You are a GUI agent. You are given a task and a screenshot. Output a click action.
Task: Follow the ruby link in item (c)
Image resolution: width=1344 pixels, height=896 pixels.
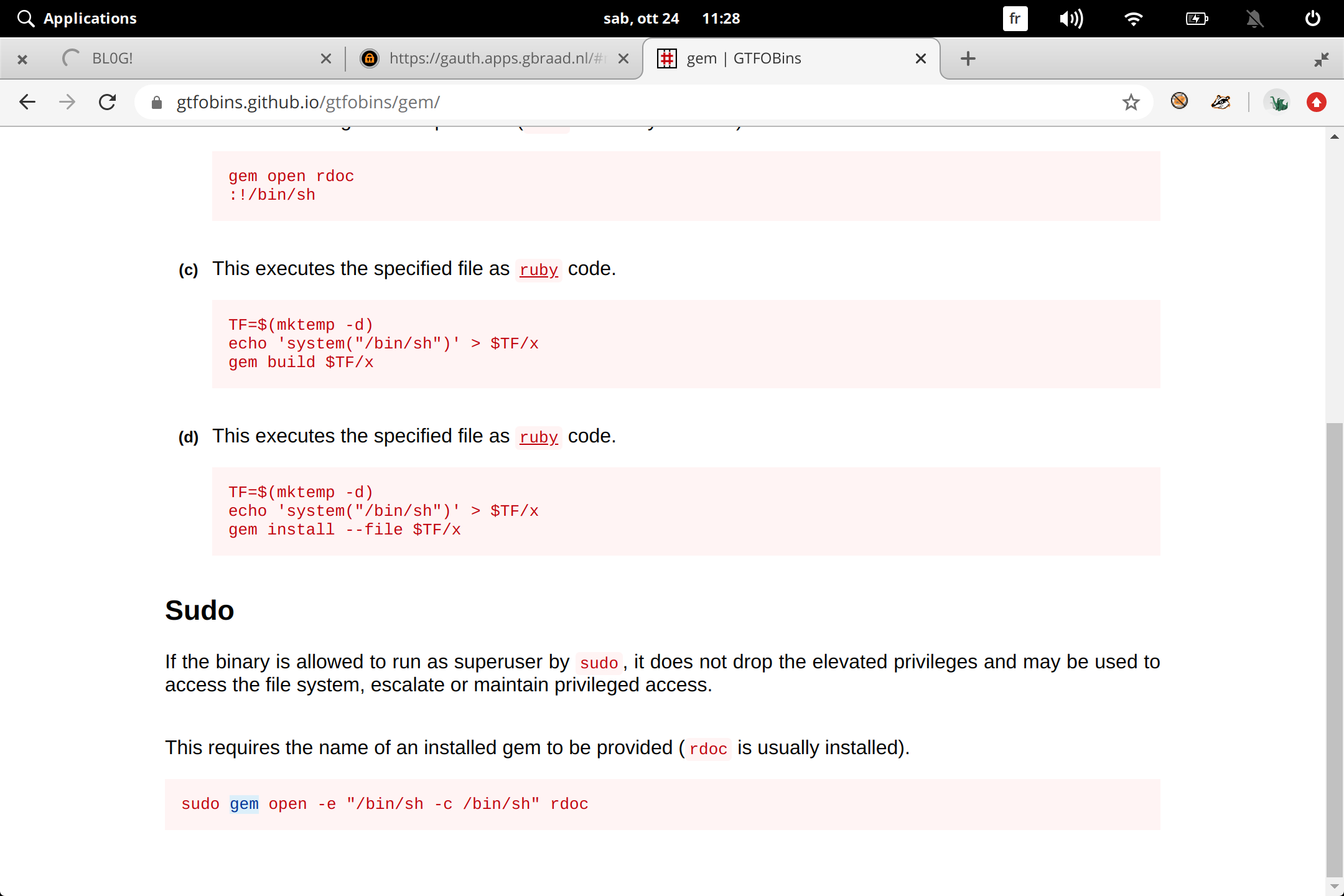pyautogui.click(x=538, y=270)
